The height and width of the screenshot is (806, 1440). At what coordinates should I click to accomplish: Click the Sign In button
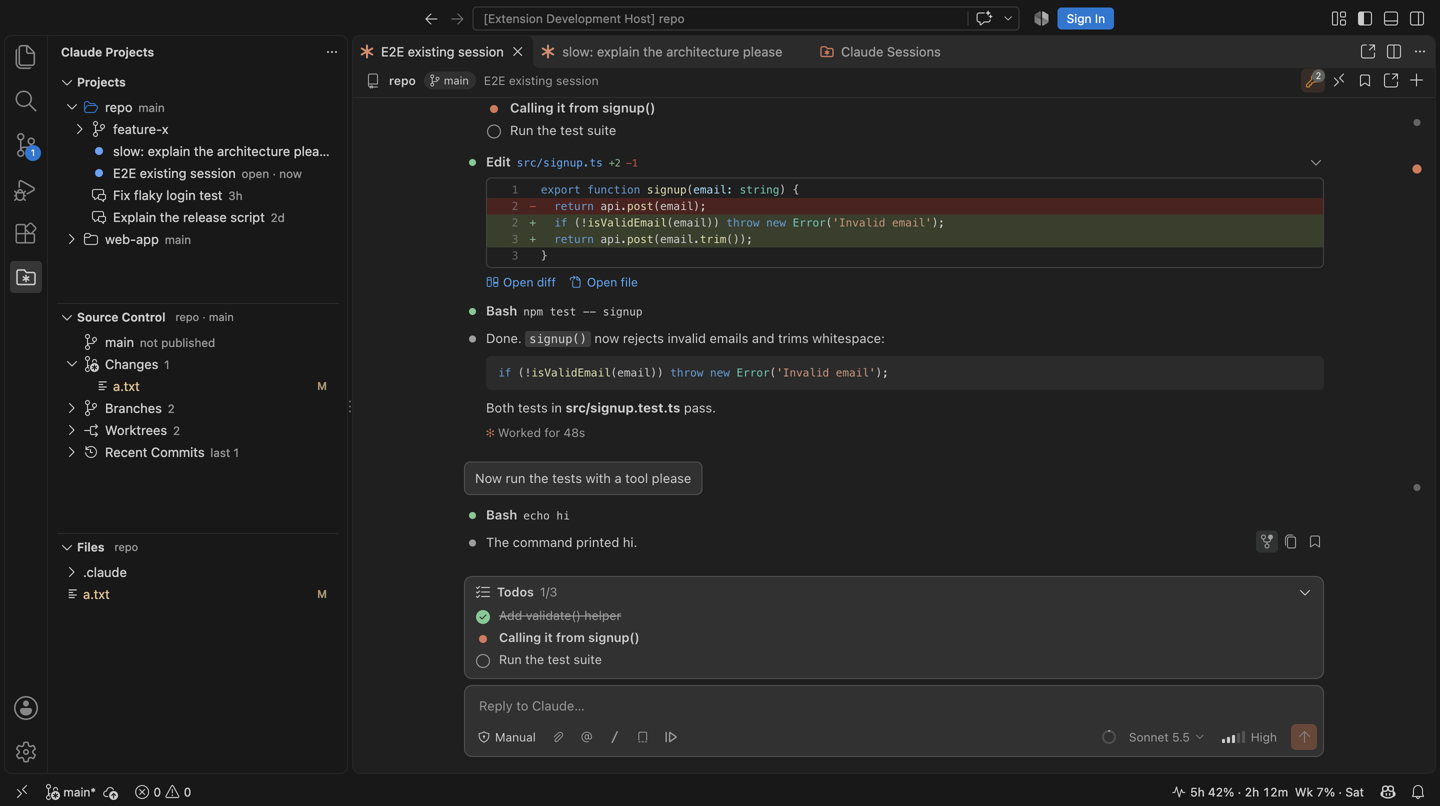coord(1085,19)
